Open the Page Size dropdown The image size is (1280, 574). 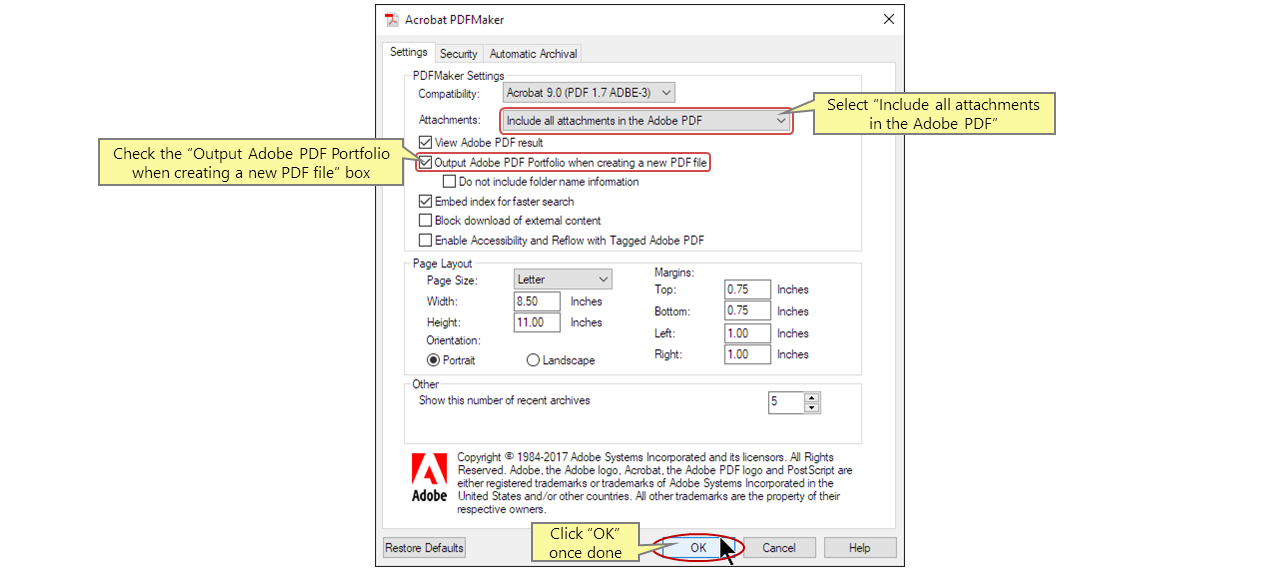point(563,280)
